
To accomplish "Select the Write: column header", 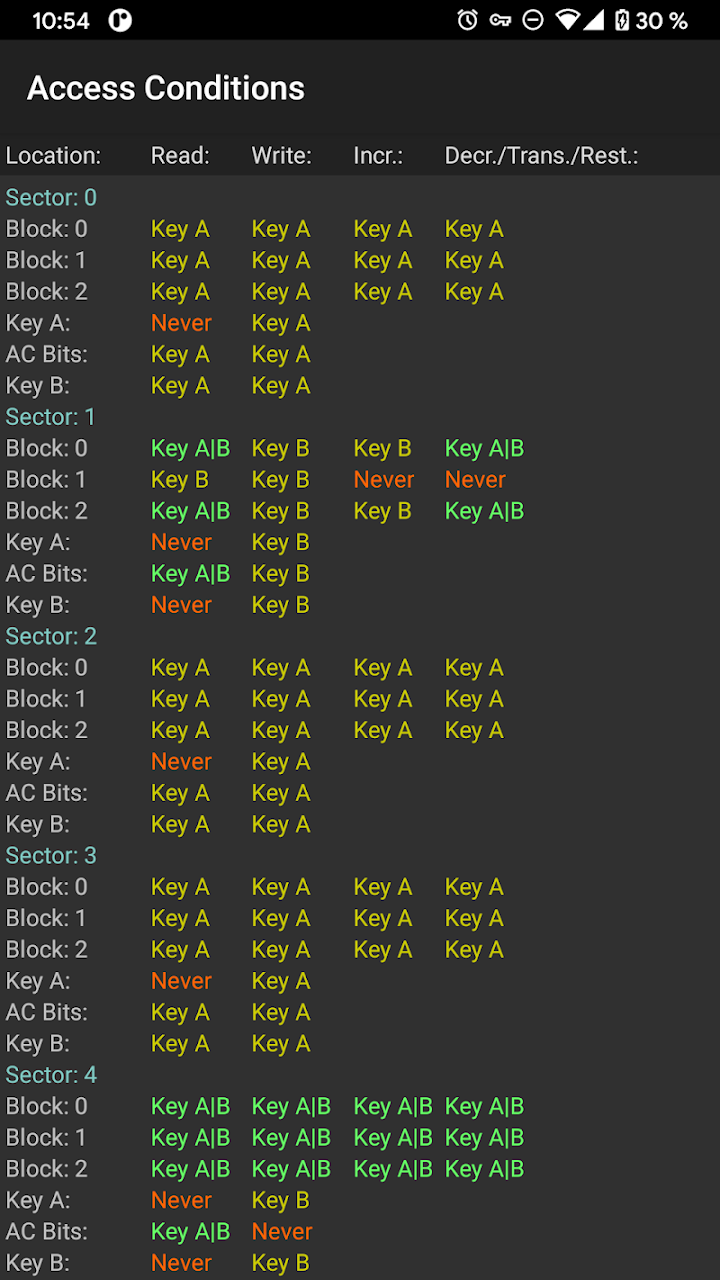I will pos(281,156).
